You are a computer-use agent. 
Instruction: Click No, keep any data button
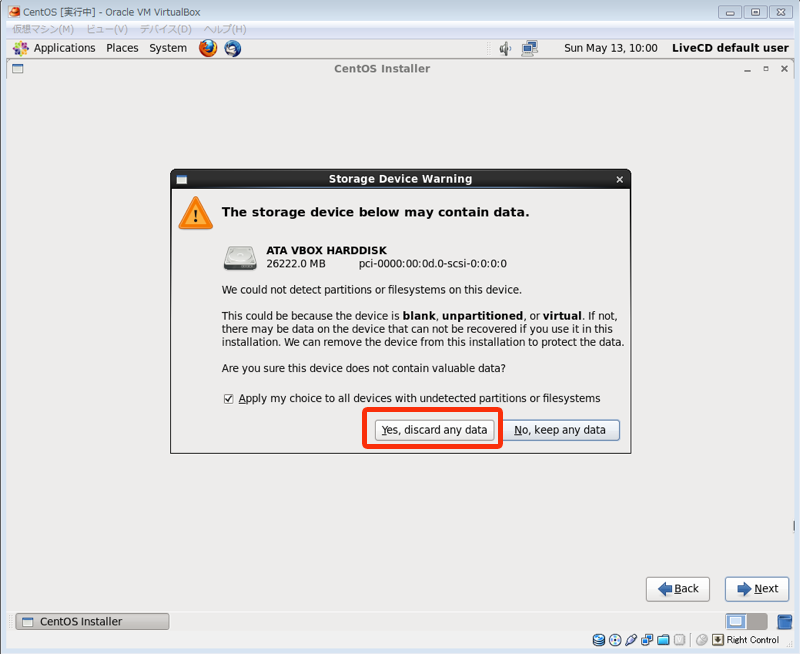click(560, 430)
